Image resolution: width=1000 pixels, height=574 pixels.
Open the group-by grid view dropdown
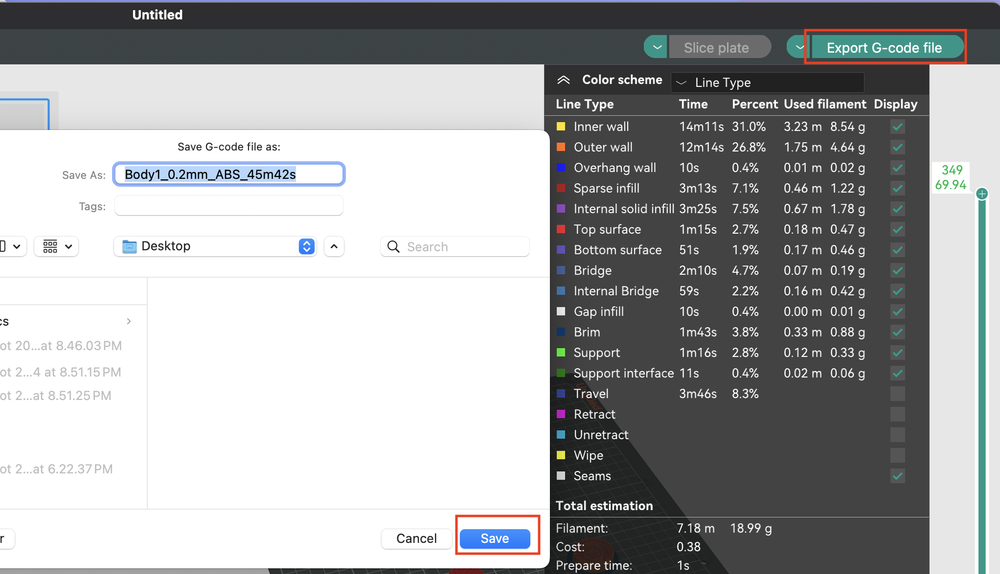(57, 246)
